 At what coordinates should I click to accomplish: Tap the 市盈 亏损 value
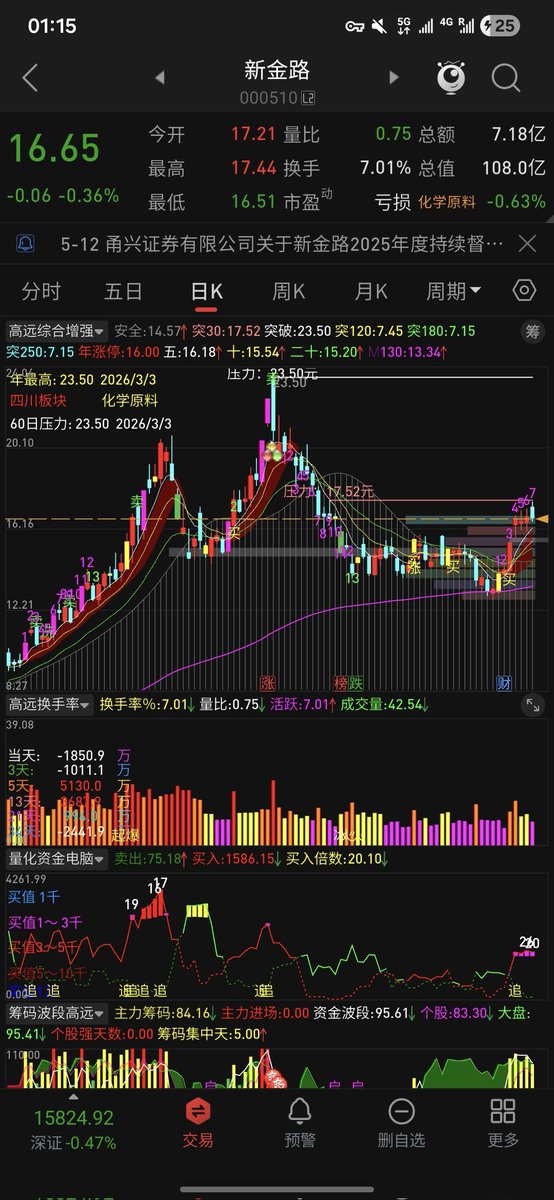click(x=393, y=202)
